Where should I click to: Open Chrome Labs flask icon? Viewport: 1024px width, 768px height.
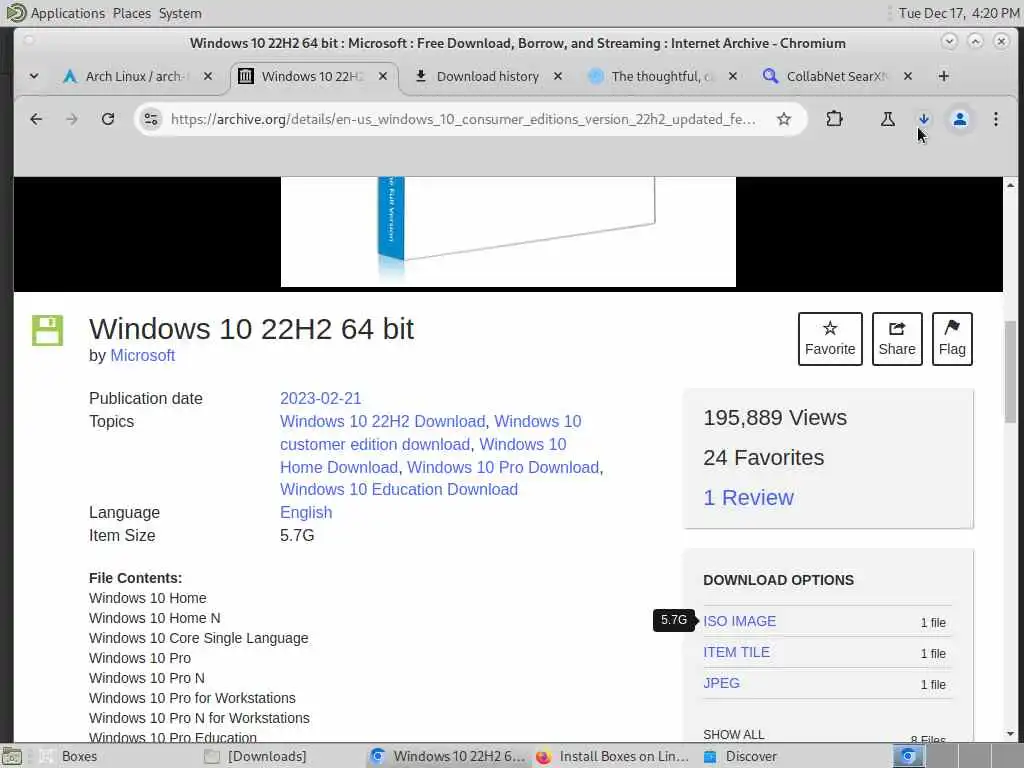point(888,119)
